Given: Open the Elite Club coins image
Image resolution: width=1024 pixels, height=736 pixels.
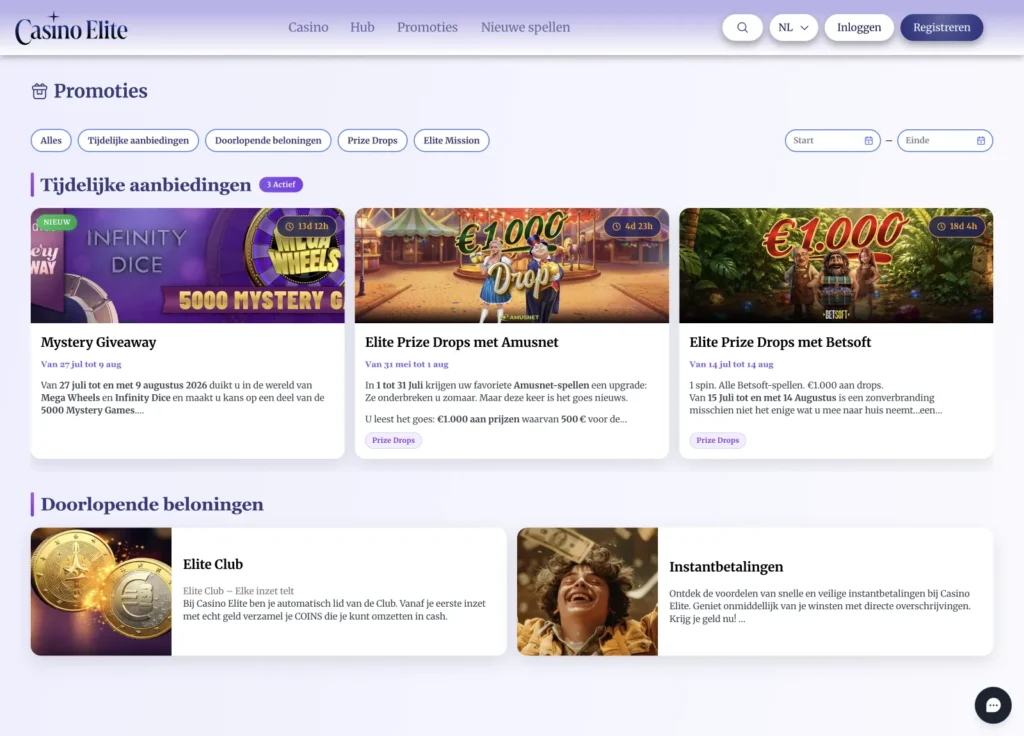Looking at the screenshot, I should (x=101, y=592).
